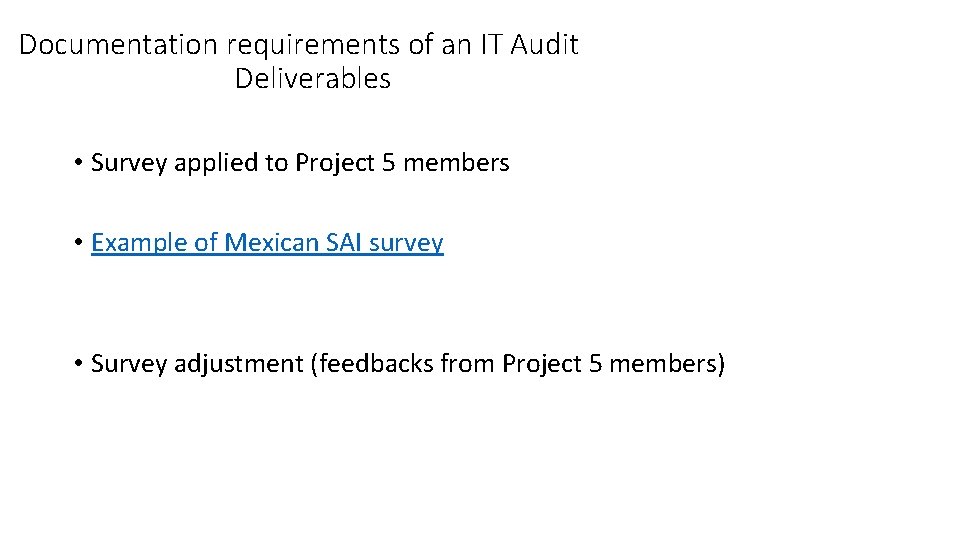Click the slide title 'Documentation requirements of an IT Audit'
The height and width of the screenshot is (540, 960).
298,45
